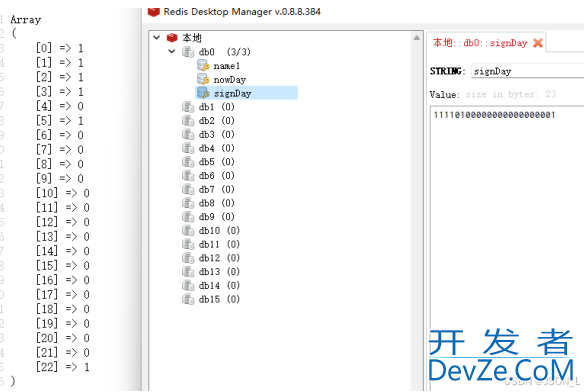Click the db0 (3/3) label text
This screenshot has height=392, width=584.
tap(225, 52)
